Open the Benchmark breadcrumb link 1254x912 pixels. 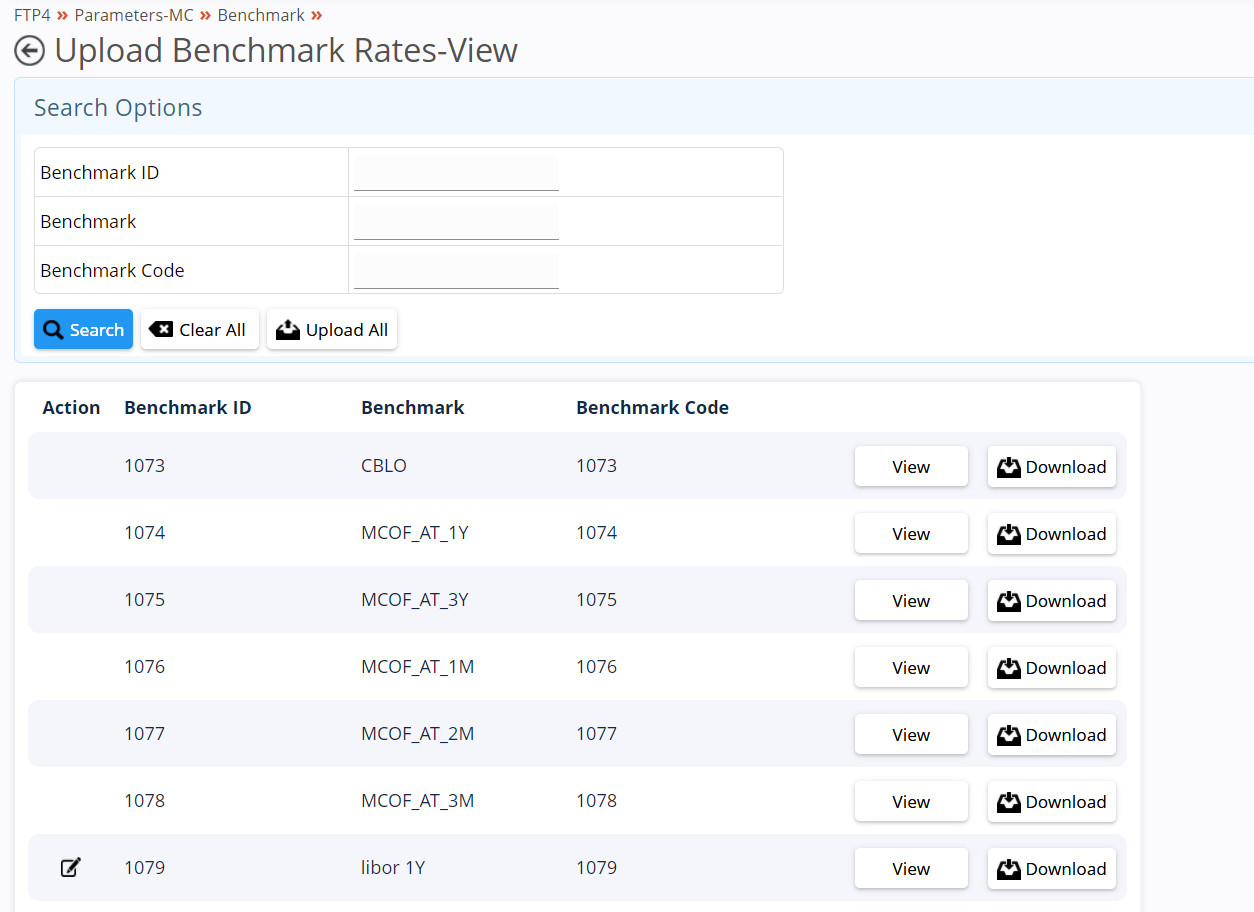click(x=261, y=15)
